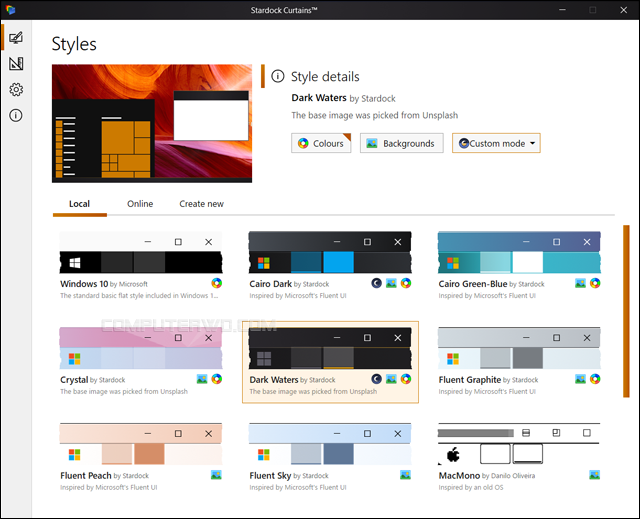640x519 pixels.
Task: Select the MacMono style preview
Action: [519, 444]
